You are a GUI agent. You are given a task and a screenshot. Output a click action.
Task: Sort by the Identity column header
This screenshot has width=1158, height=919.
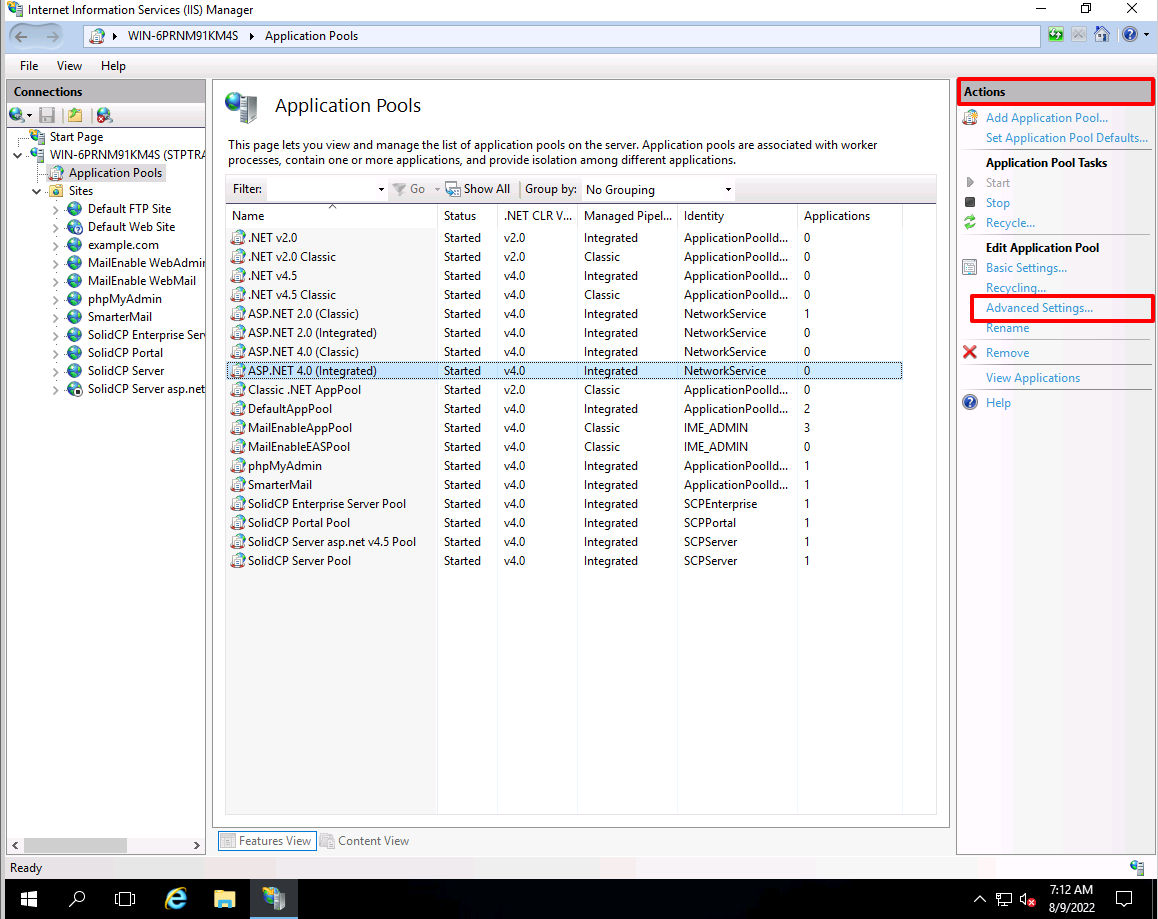737,216
